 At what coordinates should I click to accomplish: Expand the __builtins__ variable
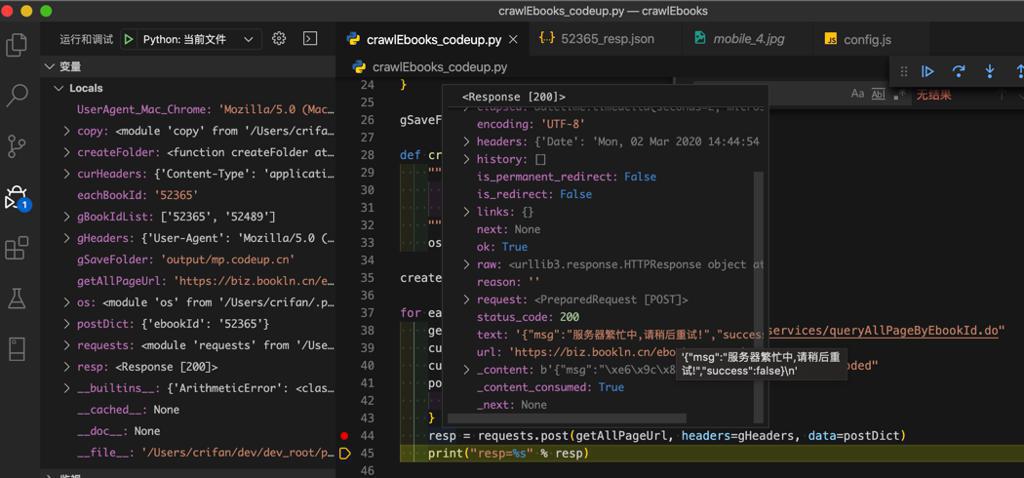67,389
